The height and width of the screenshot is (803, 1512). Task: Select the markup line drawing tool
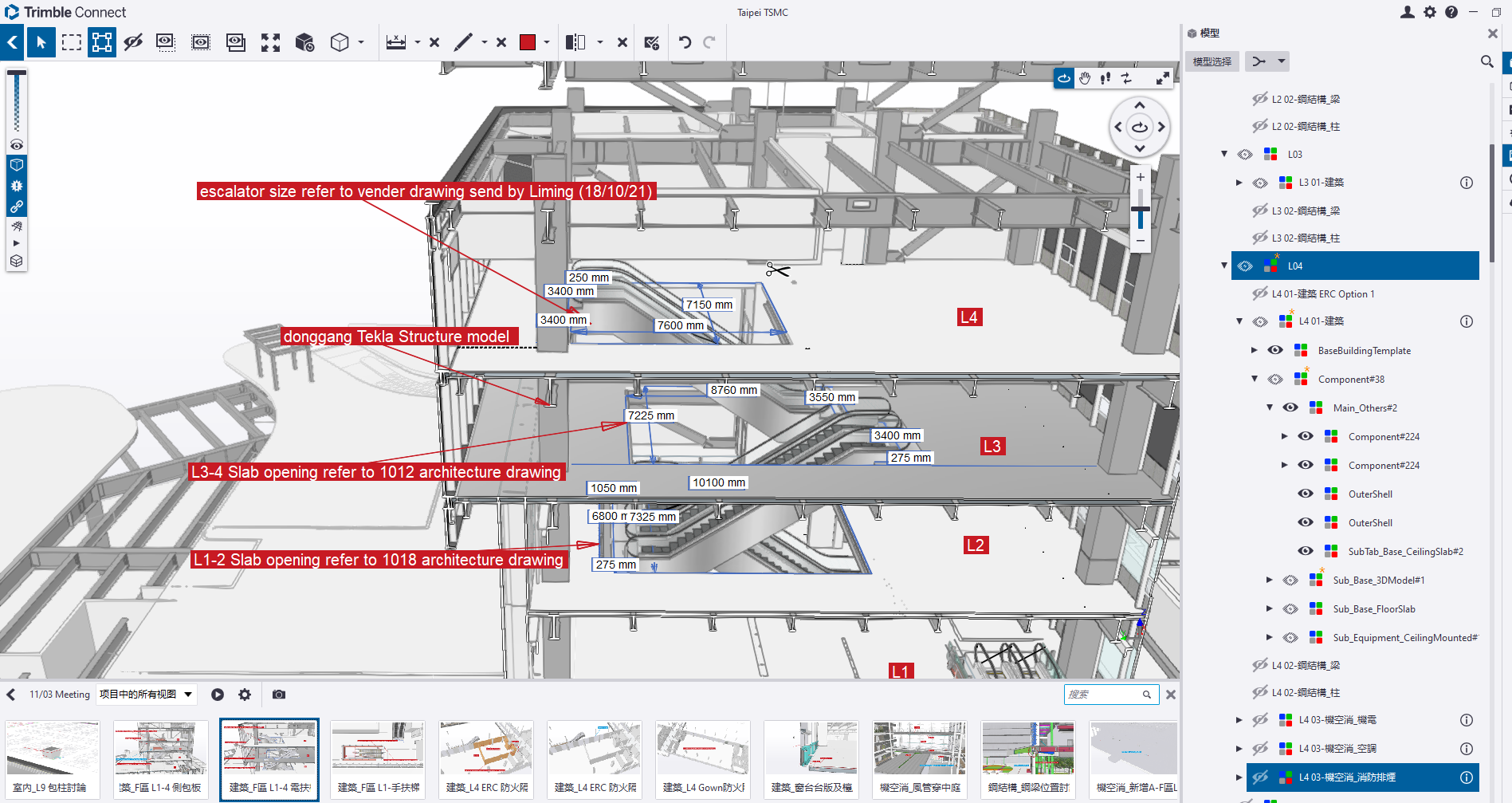[463, 42]
